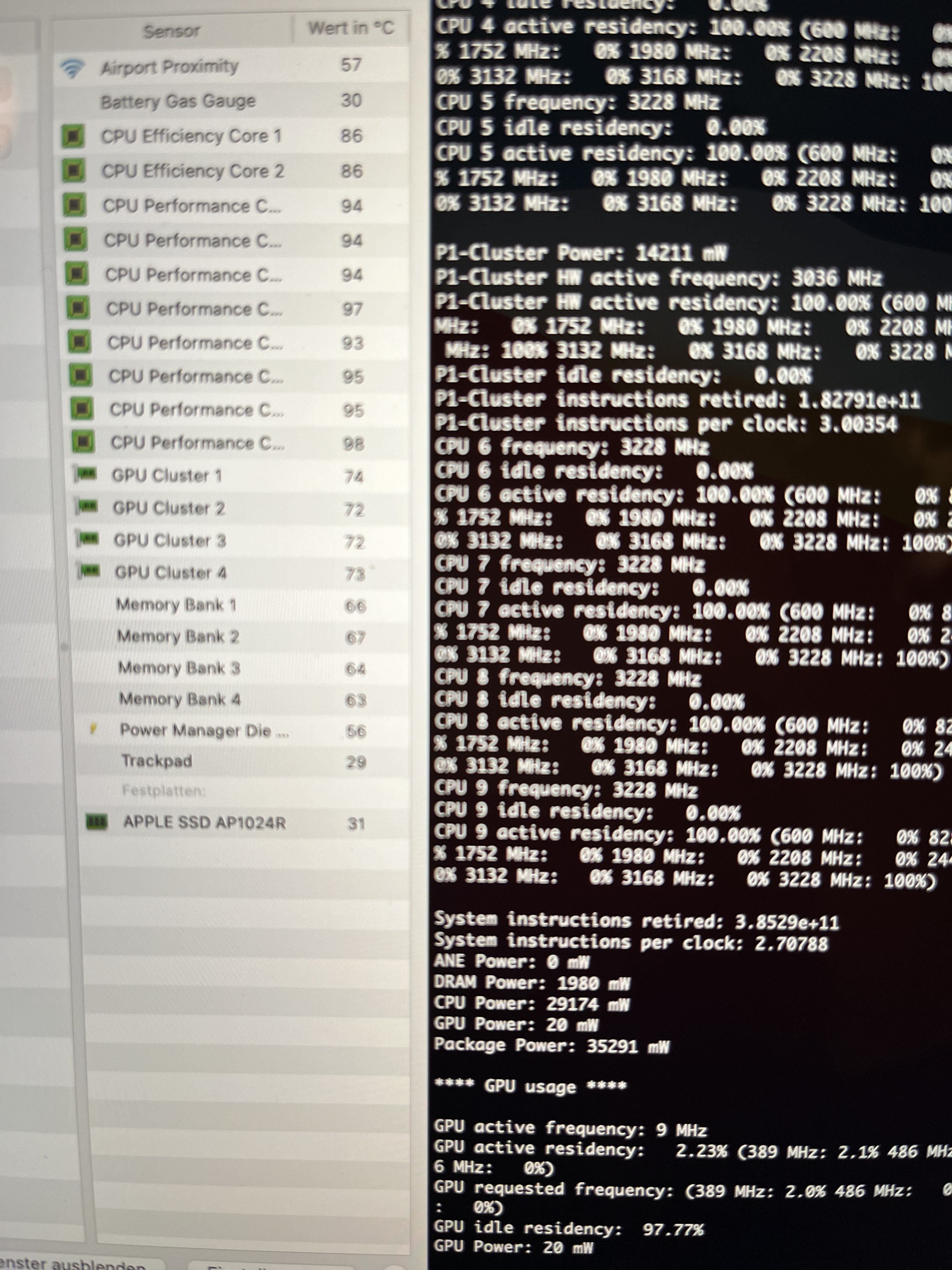Select the Memory Bank 1 row

tap(176, 604)
